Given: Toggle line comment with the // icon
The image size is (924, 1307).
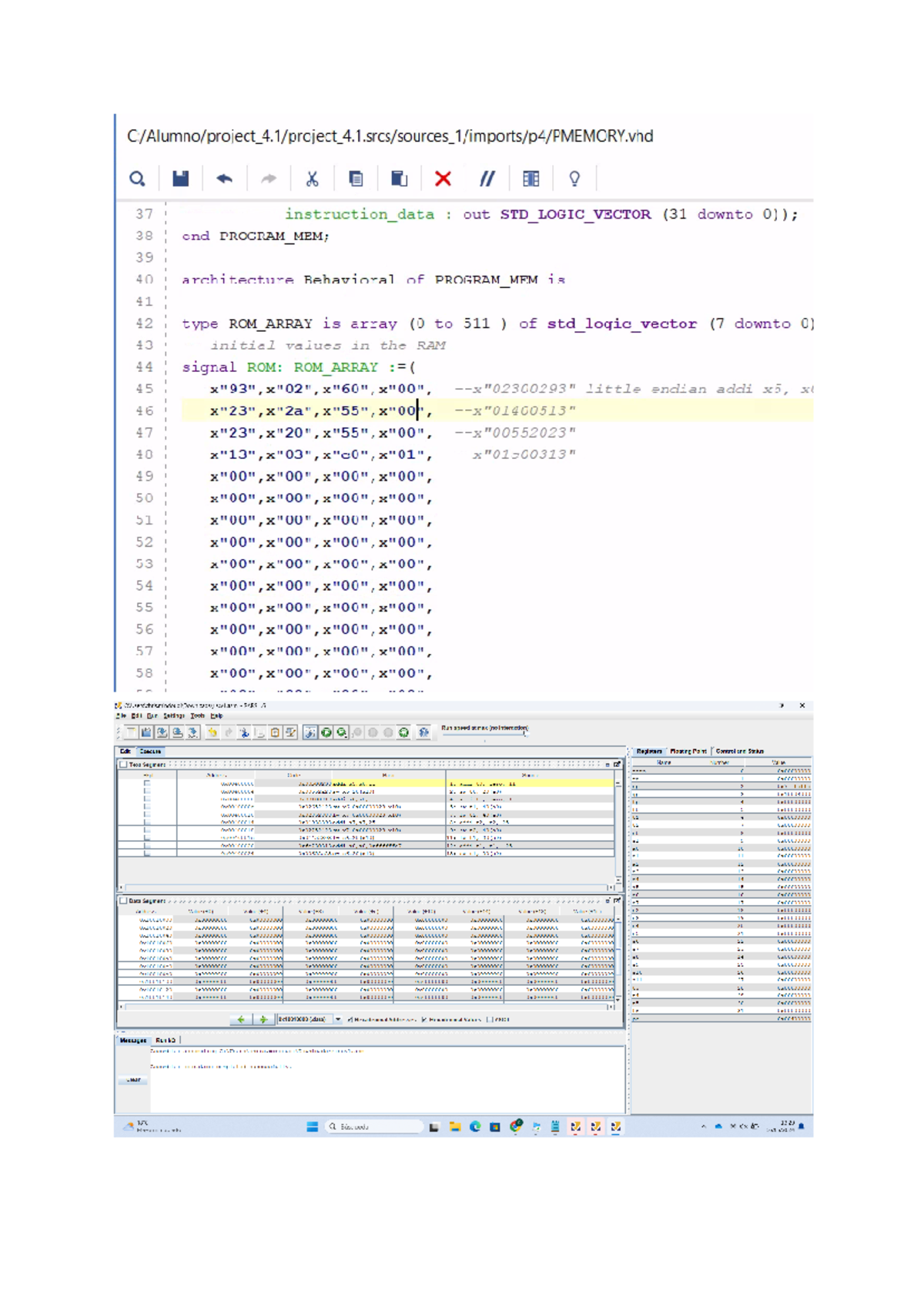Looking at the screenshot, I should (x=487, y=179).
